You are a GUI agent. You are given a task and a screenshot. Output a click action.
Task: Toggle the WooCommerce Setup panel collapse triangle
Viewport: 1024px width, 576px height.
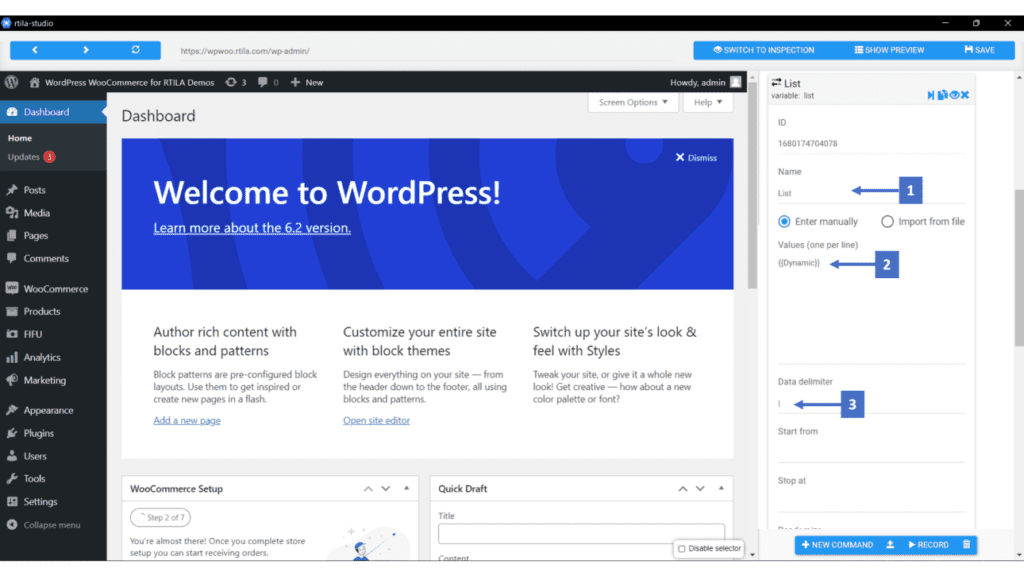(x=406, y=488)
